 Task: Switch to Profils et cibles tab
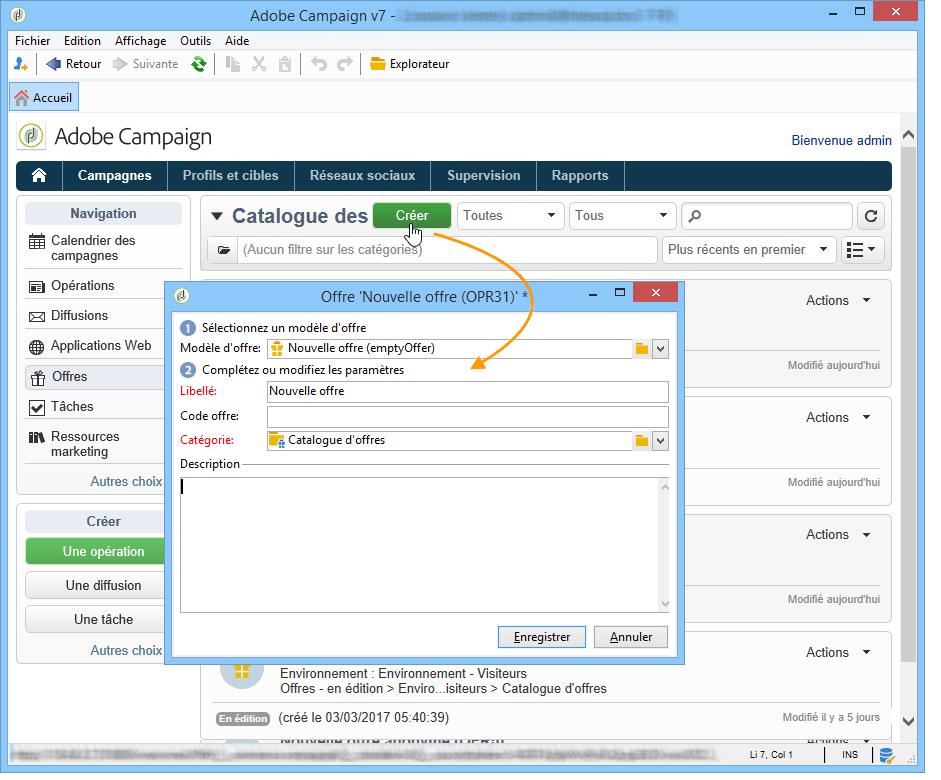pos(230,176)
